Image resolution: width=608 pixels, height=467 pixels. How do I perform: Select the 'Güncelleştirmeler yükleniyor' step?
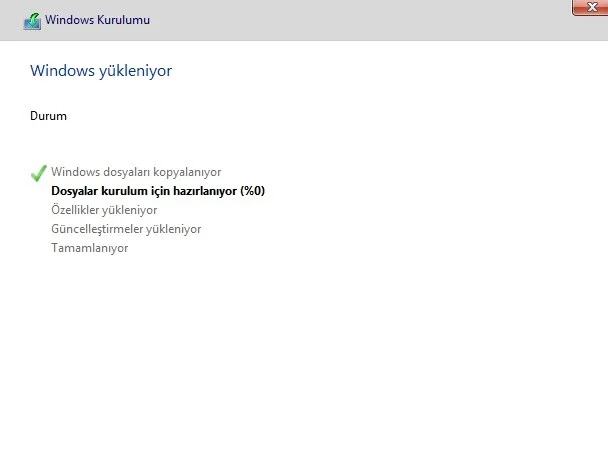pyautogui.click(x=126, y=229)
